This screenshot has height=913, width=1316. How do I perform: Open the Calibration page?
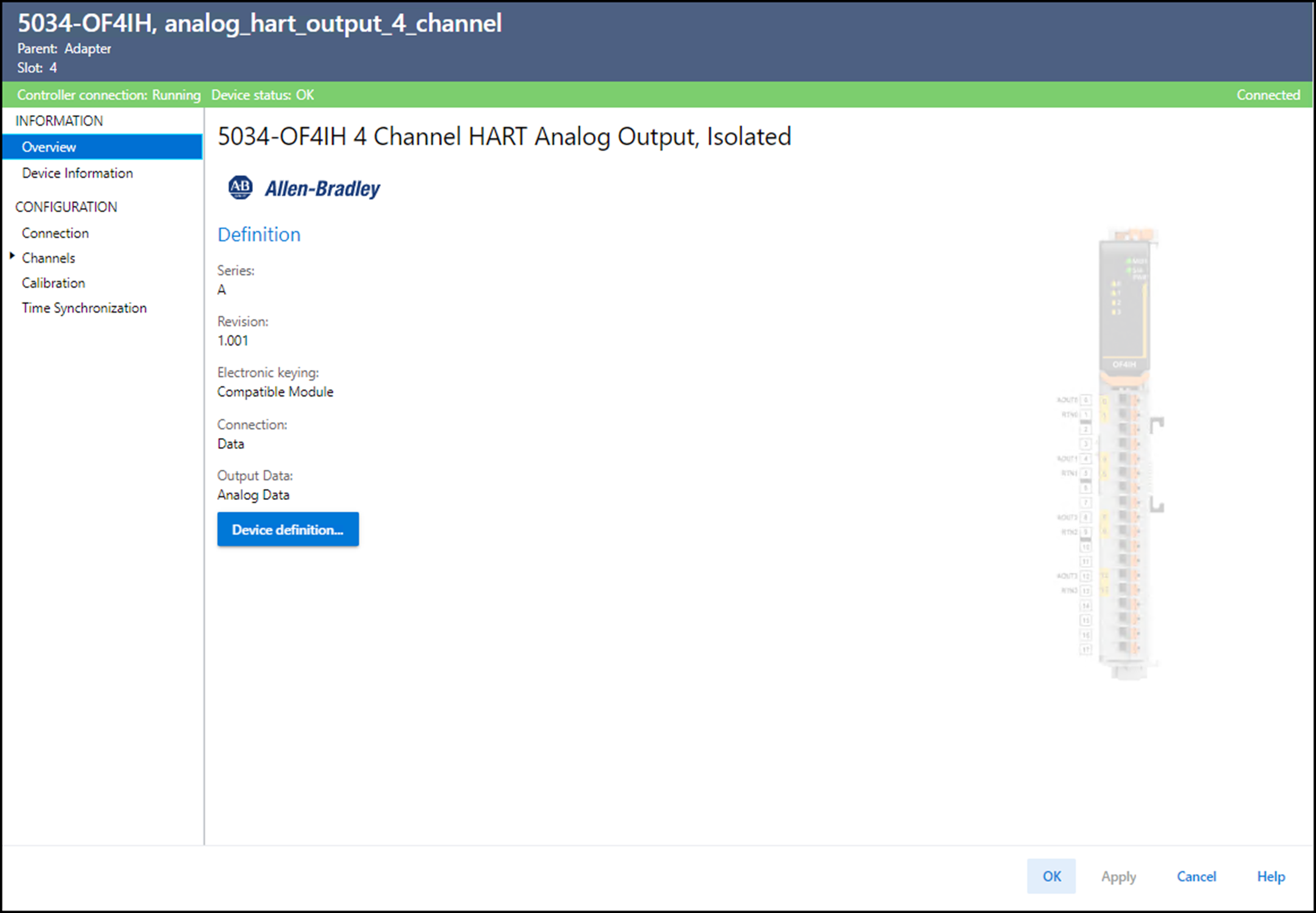[x=54, y=283]
